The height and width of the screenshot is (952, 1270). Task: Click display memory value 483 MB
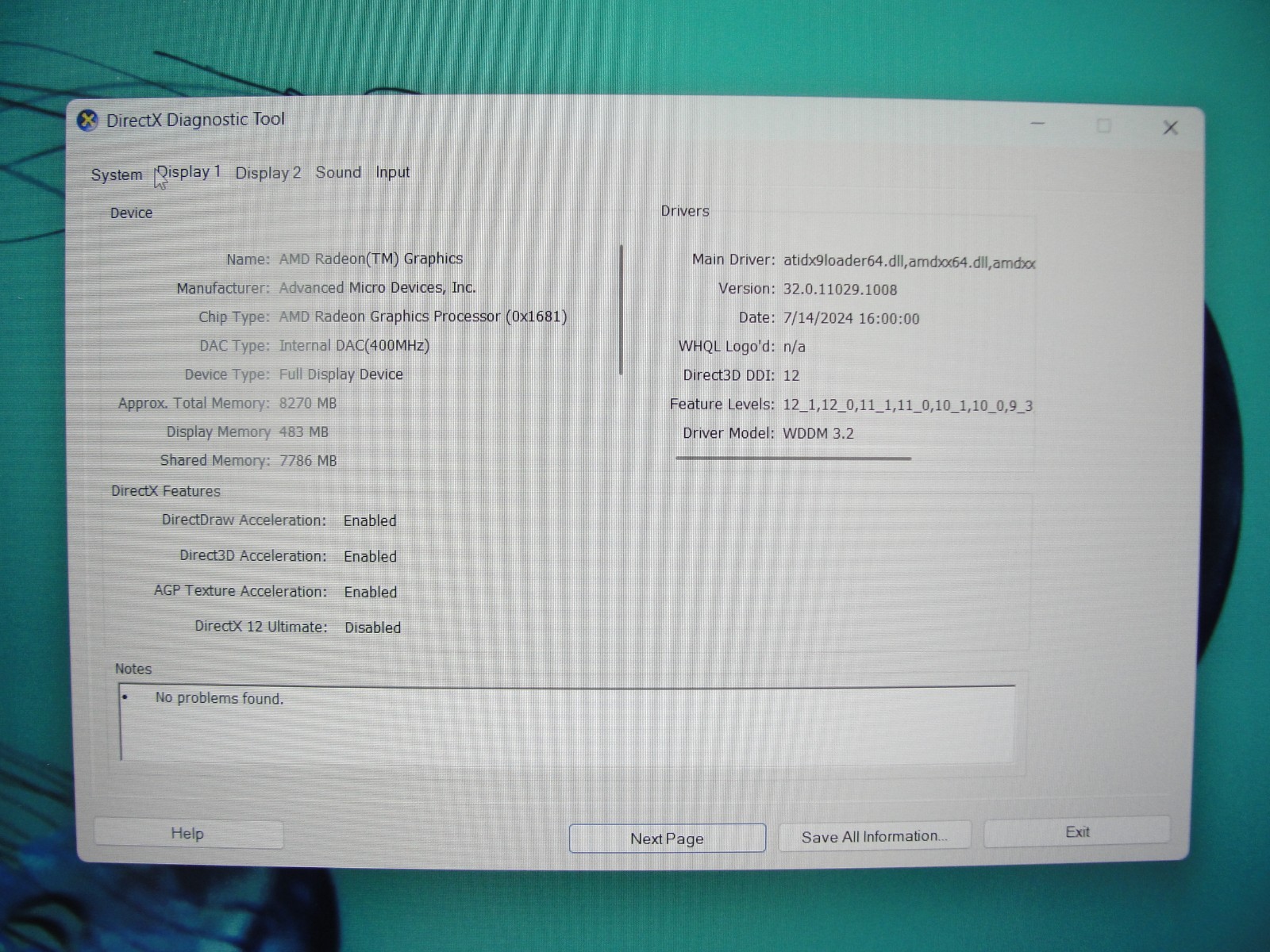coord(303,432)
